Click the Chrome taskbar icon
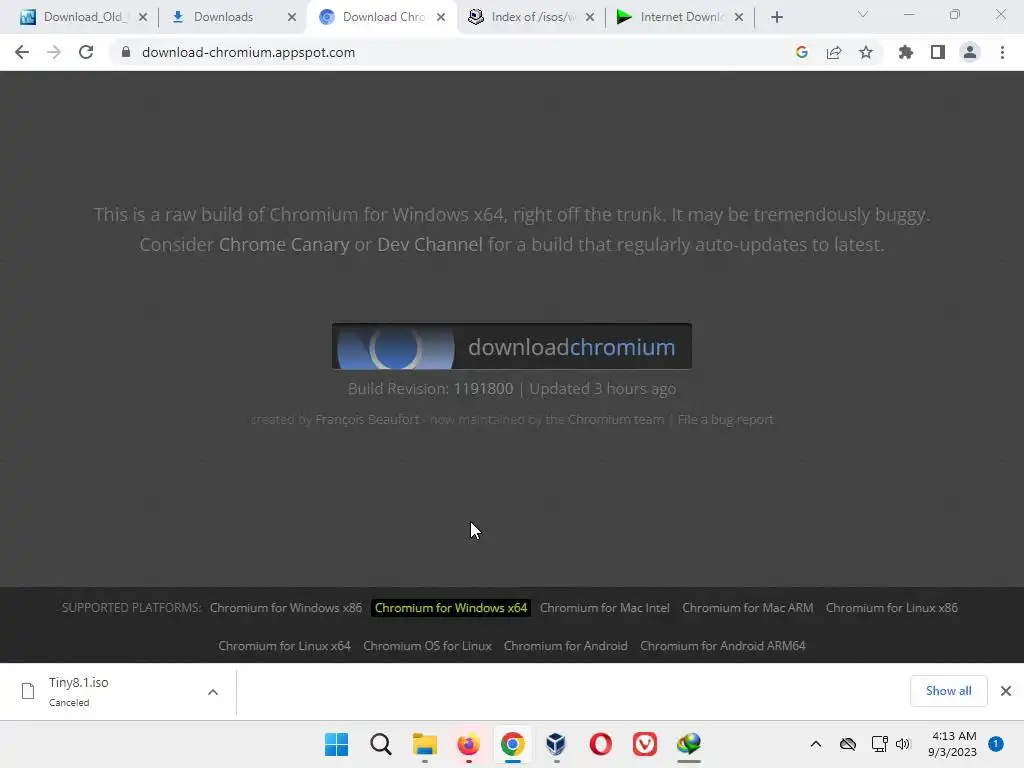The height and width of the screenshot is (768, 1024). pyautogui.click(x=513, y=744)
